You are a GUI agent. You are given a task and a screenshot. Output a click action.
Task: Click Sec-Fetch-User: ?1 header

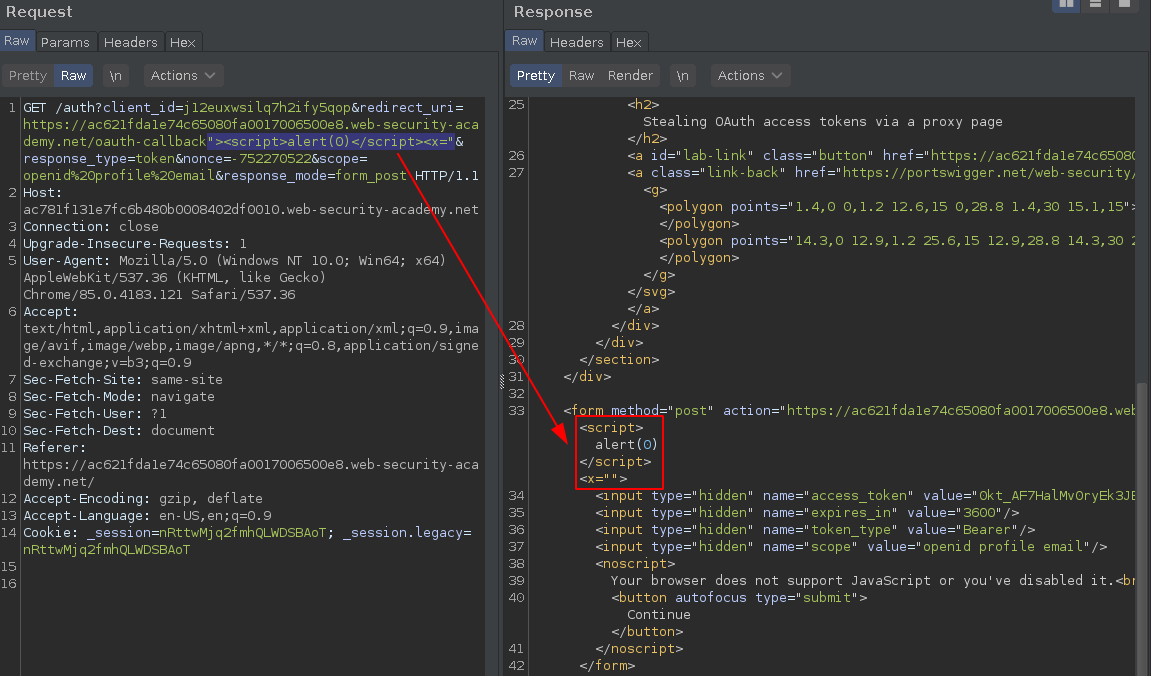(x=95, y=413)
